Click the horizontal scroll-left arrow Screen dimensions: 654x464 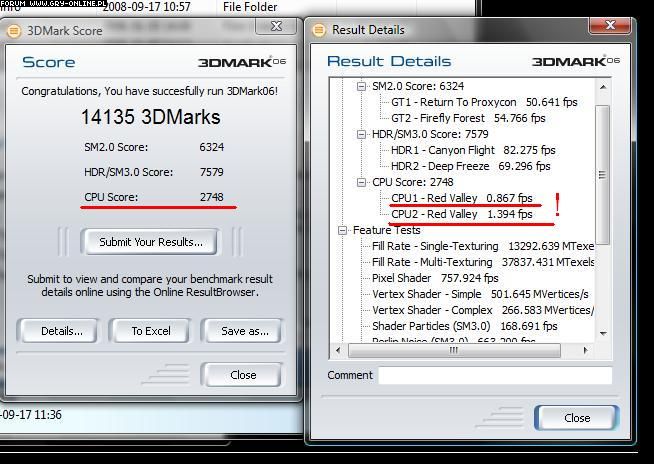click(338, 351)
